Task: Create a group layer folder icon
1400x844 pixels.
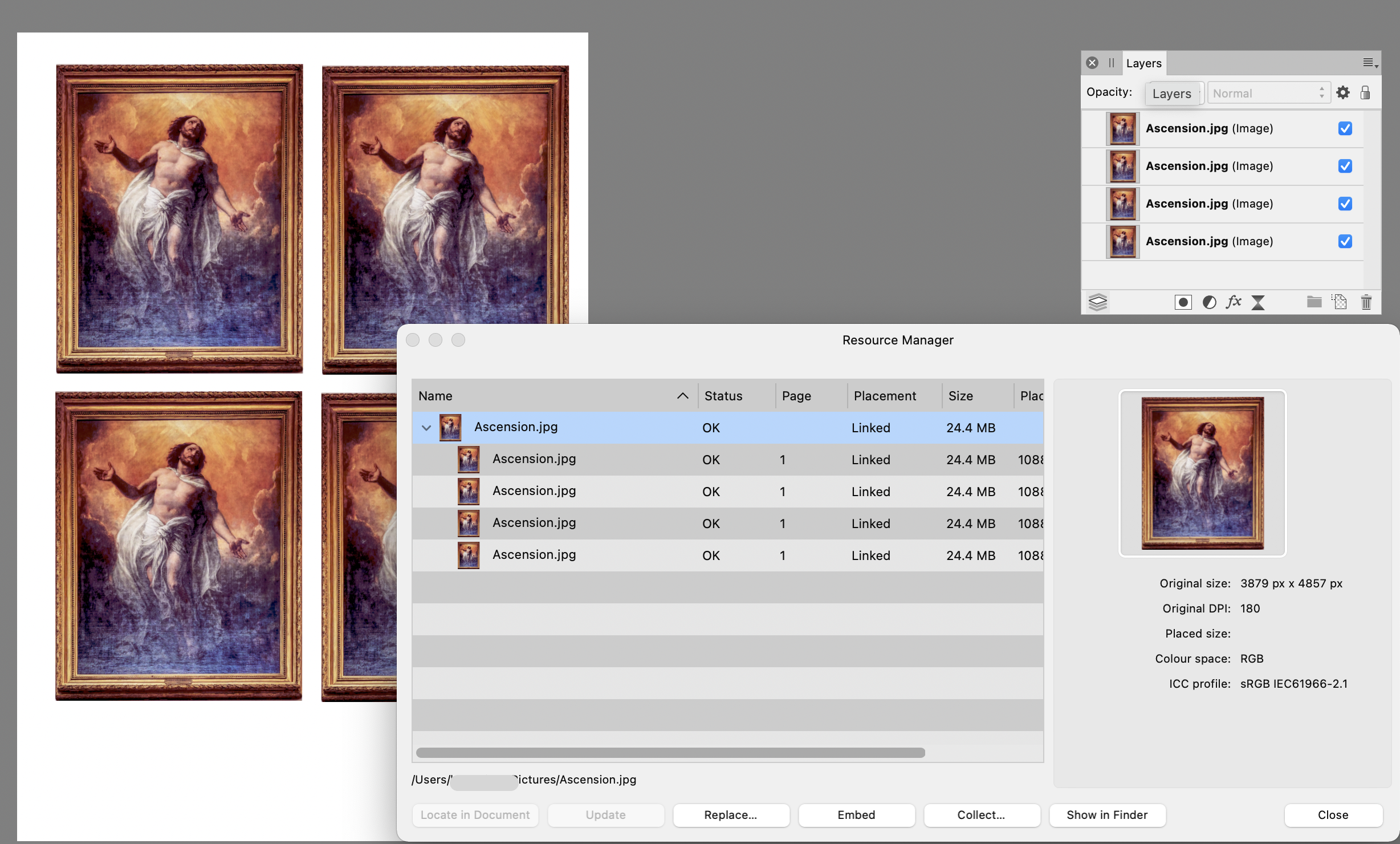Action: (1314, 302)
